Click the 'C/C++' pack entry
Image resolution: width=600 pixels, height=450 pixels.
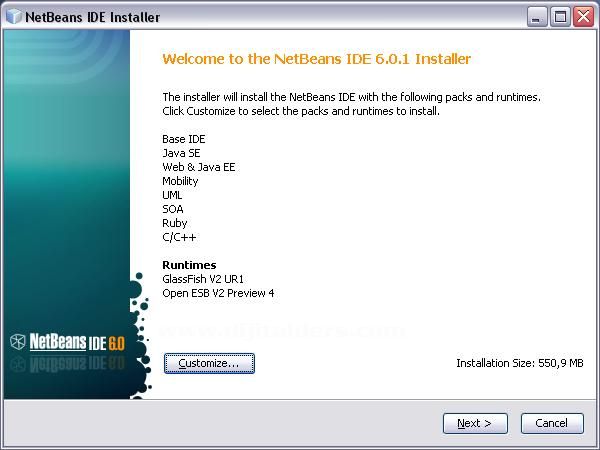(179, 237)
